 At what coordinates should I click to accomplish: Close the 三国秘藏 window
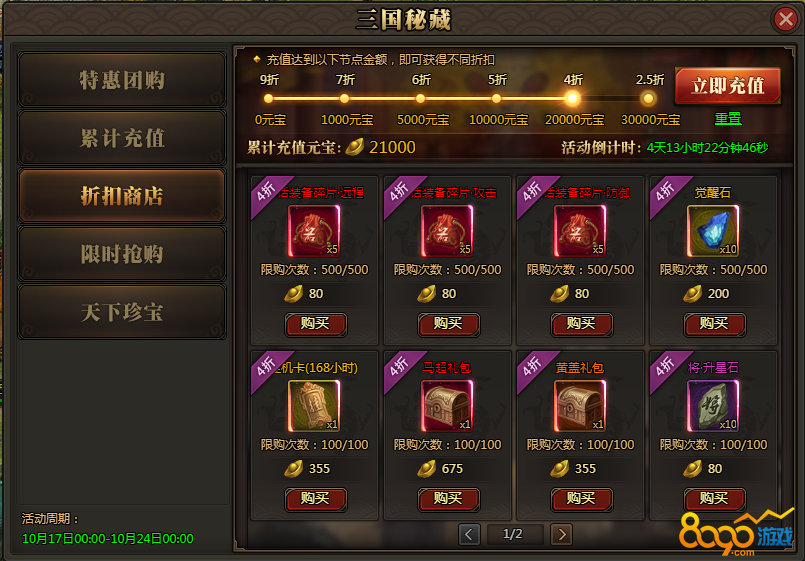pyautogui.click(x=785, y=20)
